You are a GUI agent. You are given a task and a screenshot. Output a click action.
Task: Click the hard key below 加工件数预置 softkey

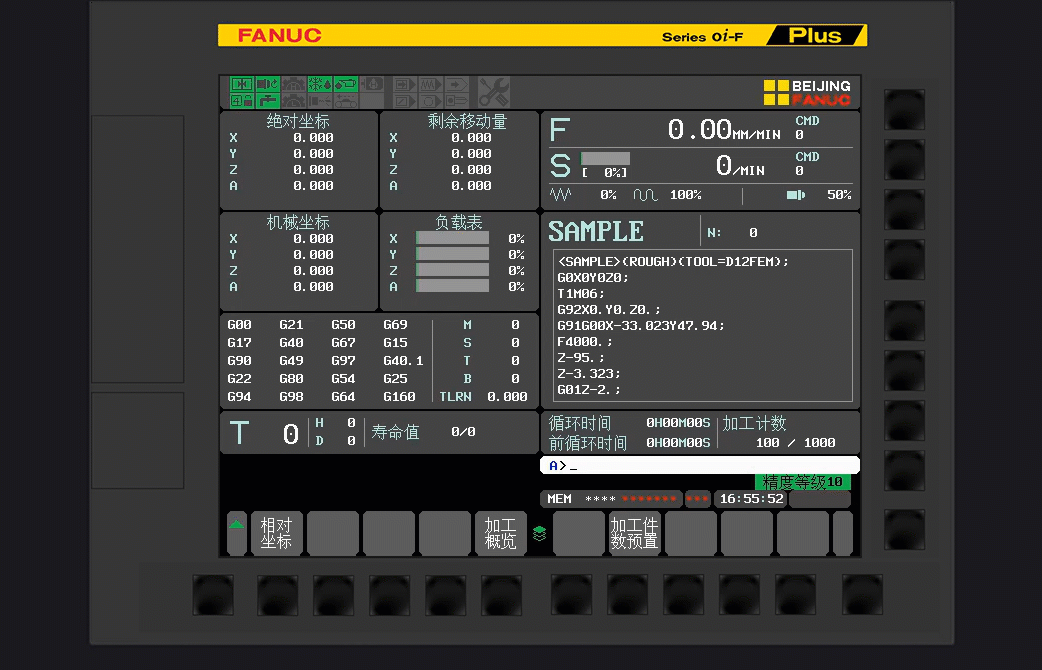point(627,595)
